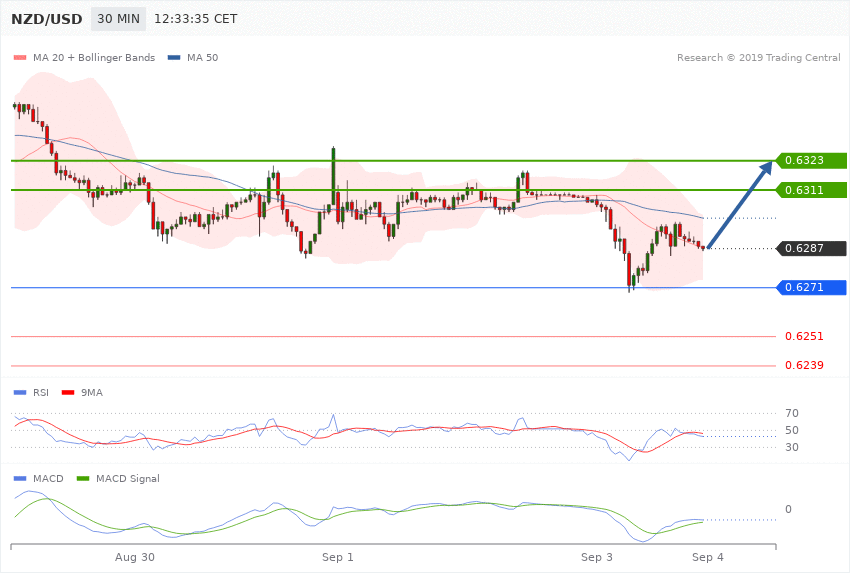Click the RSI legend color swatch

tap(20, 392)
